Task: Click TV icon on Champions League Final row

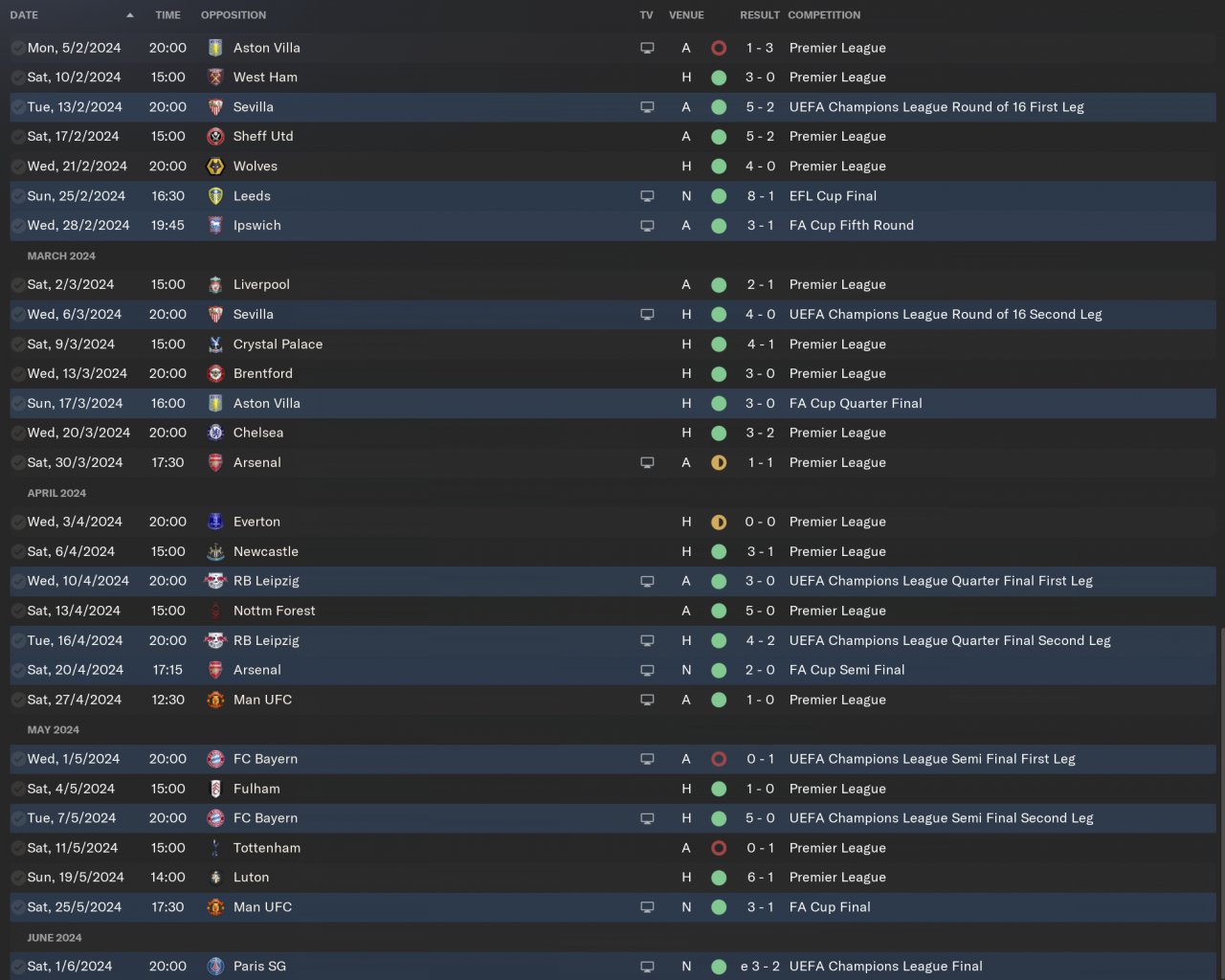Action: [x=647, y=967]
